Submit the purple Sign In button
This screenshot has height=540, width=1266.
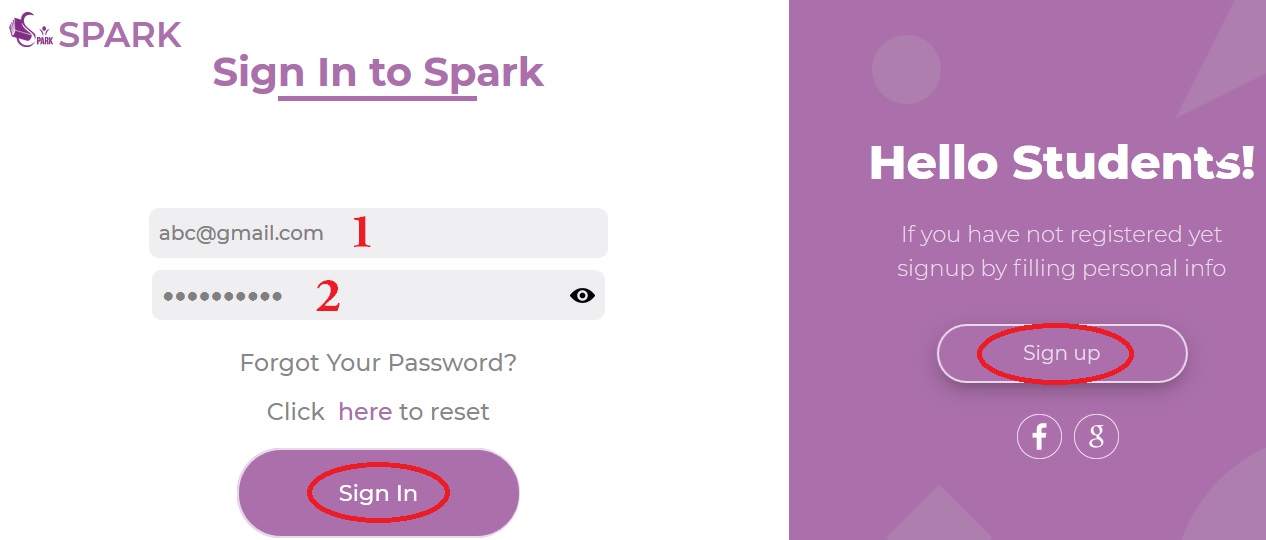(378, 493)
